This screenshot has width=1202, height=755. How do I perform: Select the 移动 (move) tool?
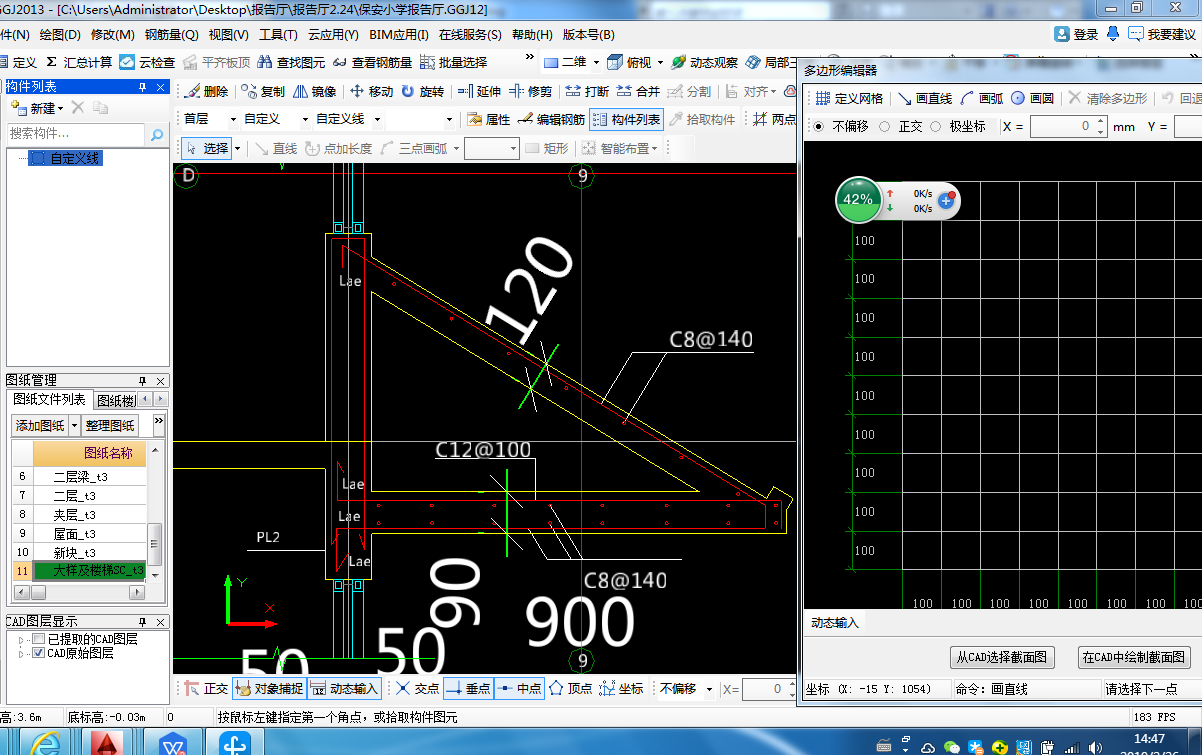(372, 91)
